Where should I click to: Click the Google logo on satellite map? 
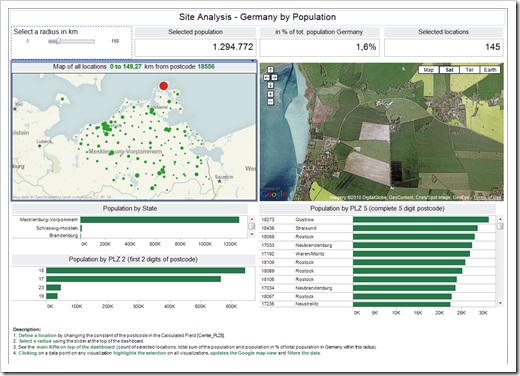click(273, 194)
